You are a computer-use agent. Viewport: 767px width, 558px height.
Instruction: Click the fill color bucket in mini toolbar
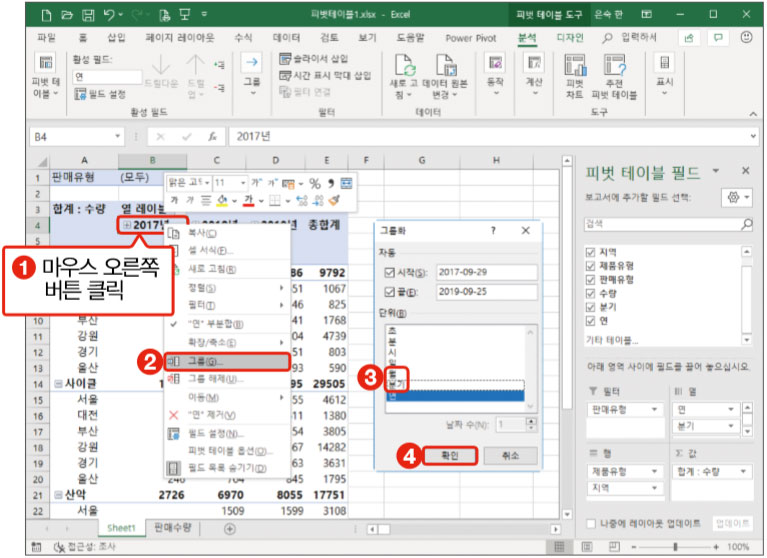point(223,200)
